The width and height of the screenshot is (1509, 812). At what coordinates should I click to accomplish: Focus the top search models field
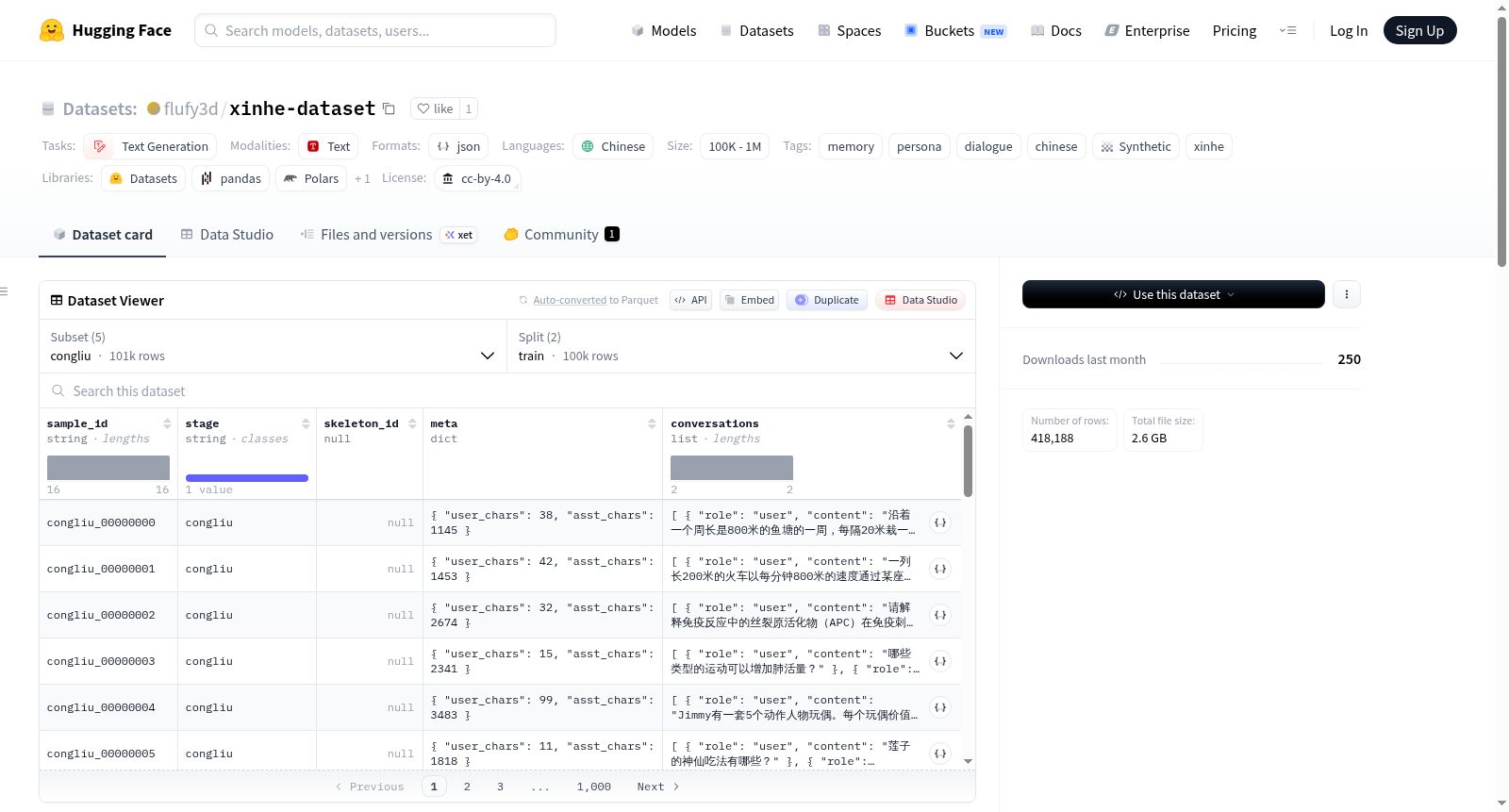point(375,30)
